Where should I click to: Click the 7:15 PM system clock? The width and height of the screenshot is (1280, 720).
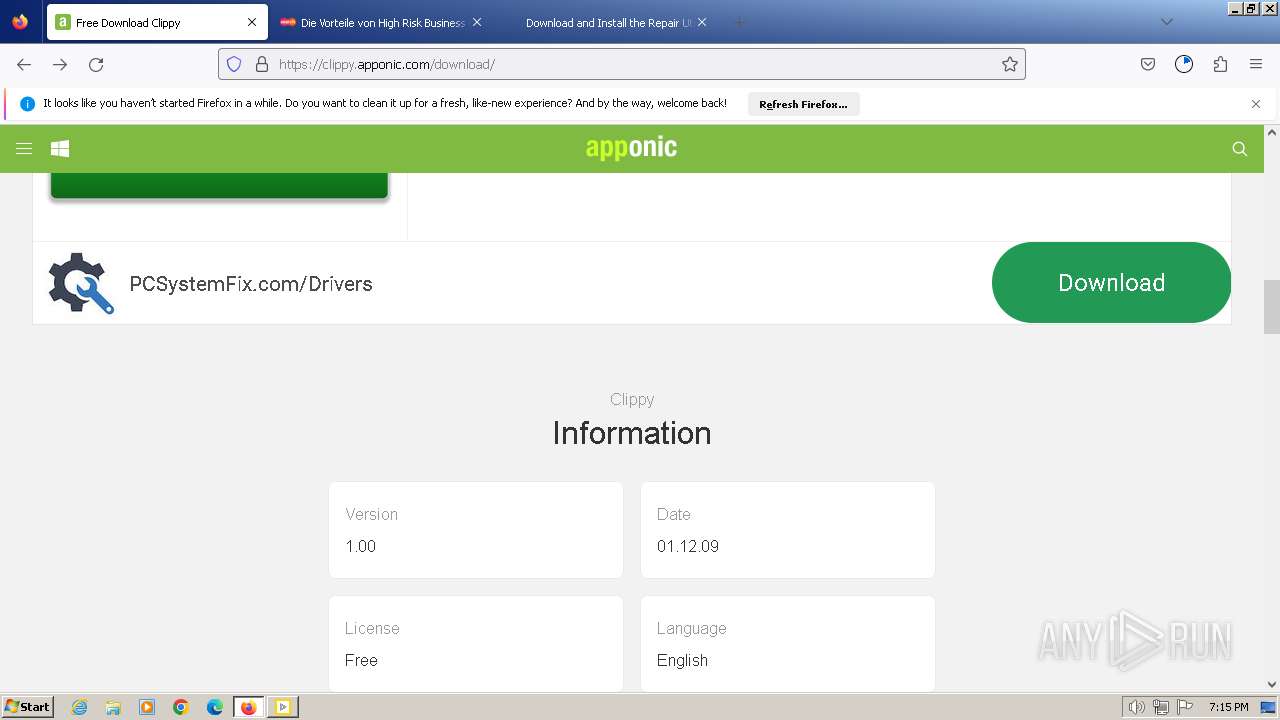pyautogui.click(x=1228, y=707)
